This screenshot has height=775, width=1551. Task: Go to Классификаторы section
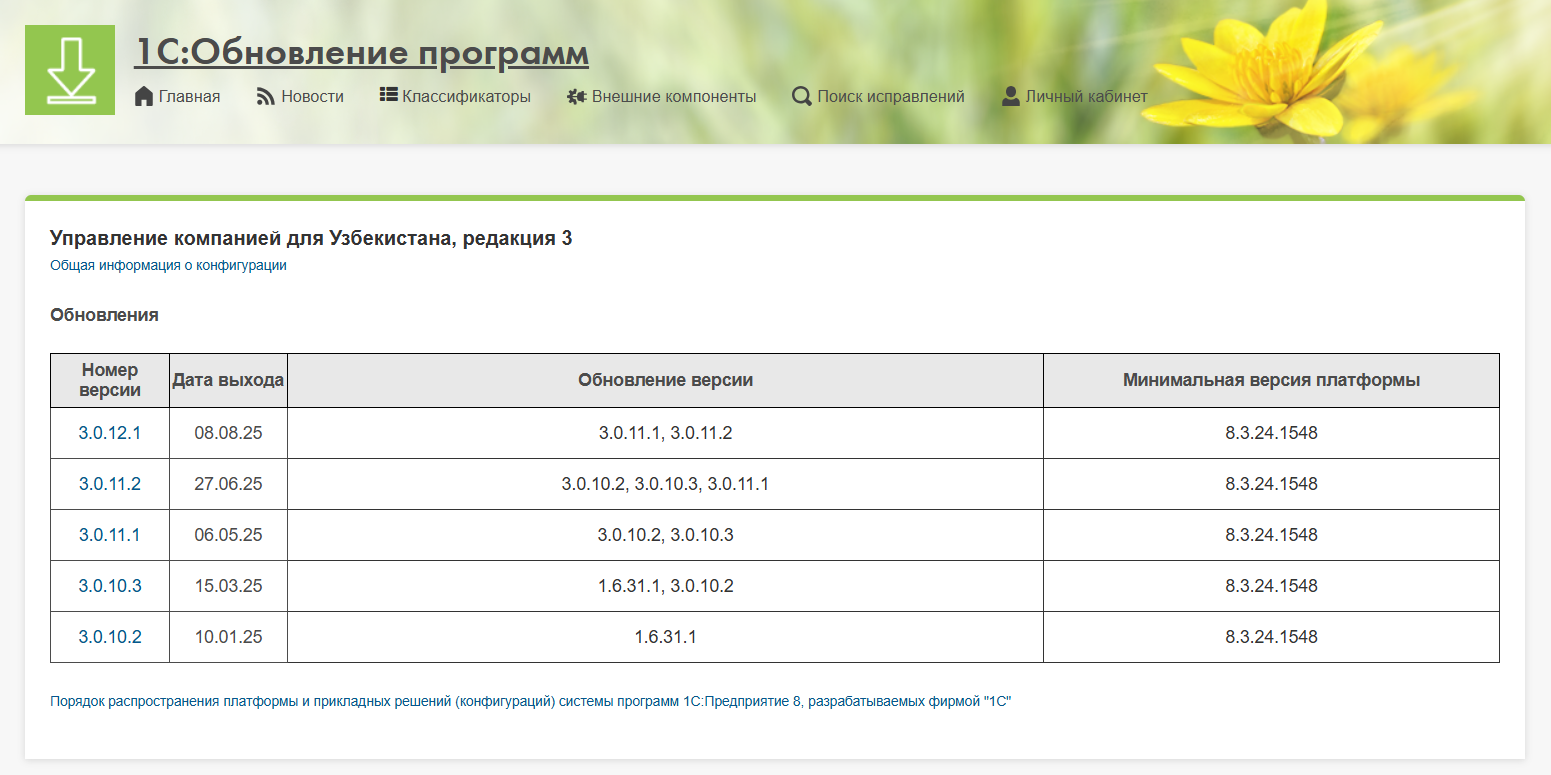point(466,97)
